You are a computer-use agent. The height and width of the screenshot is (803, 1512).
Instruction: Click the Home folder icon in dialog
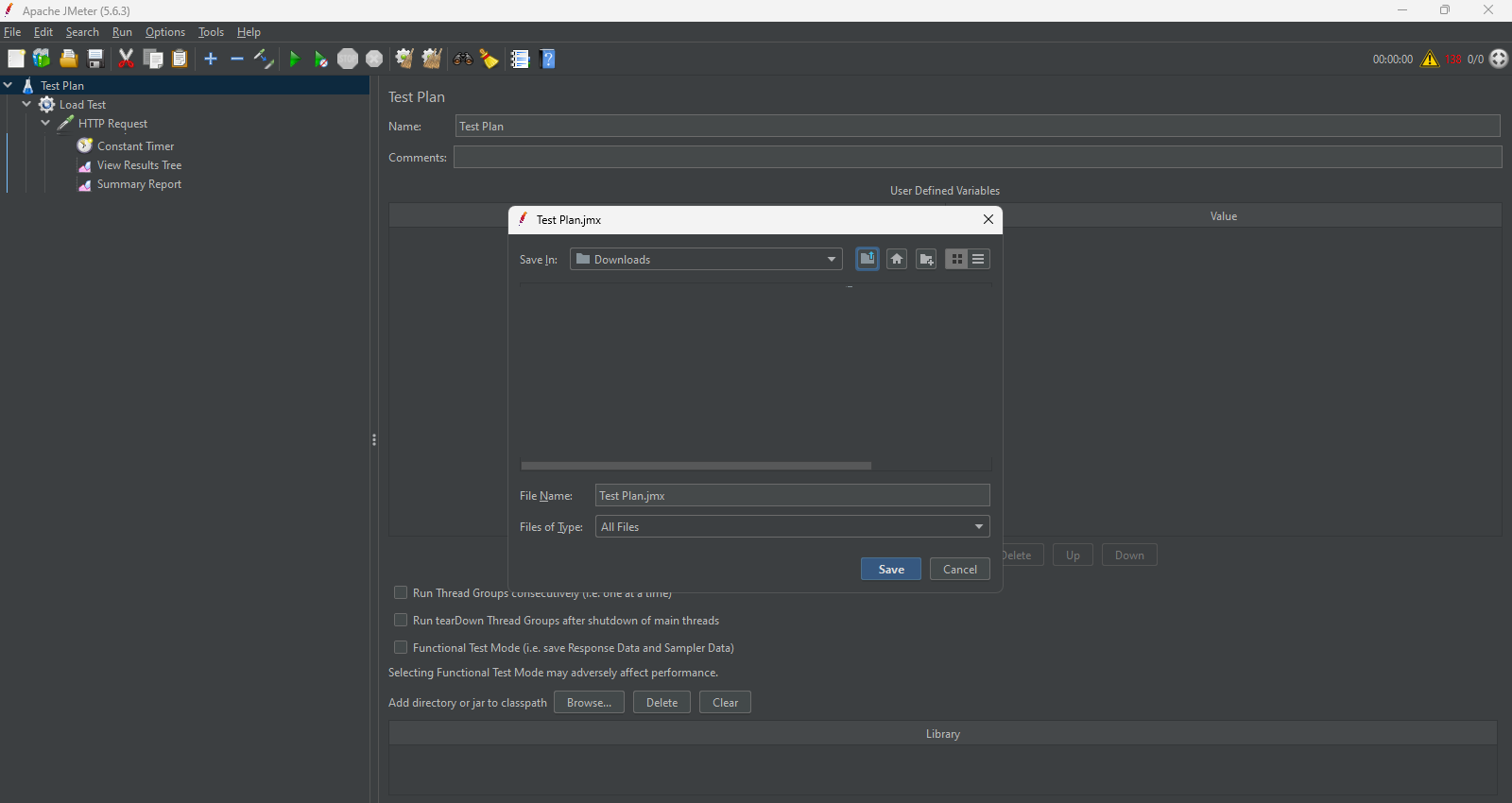897,259
